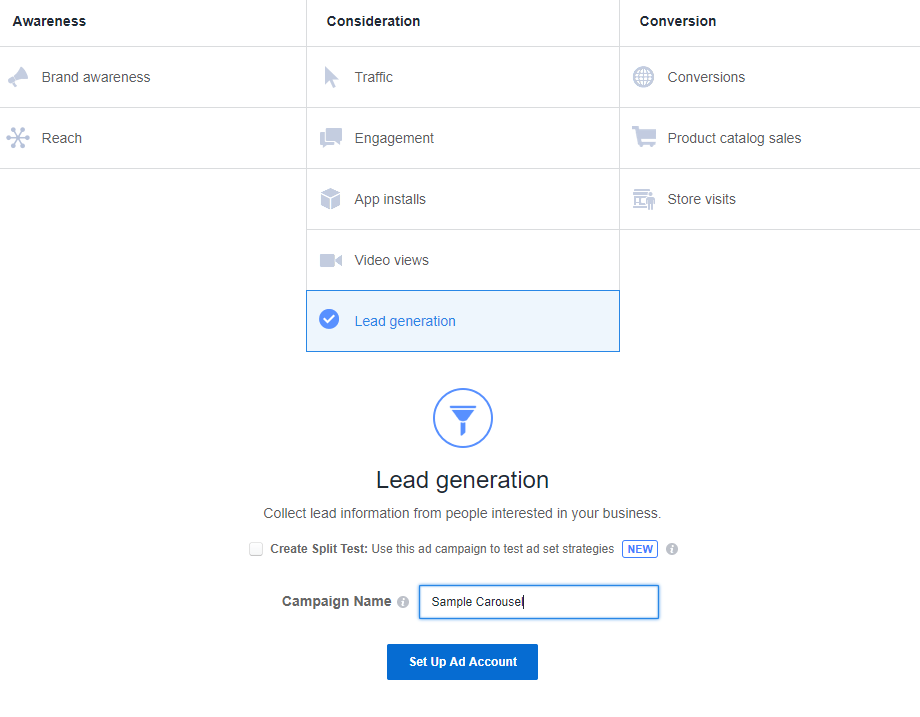The width and height of the screenshot is (920, 717).
Task: Toggle the Lead generation selected checkmark
Action: pos(329,320)
